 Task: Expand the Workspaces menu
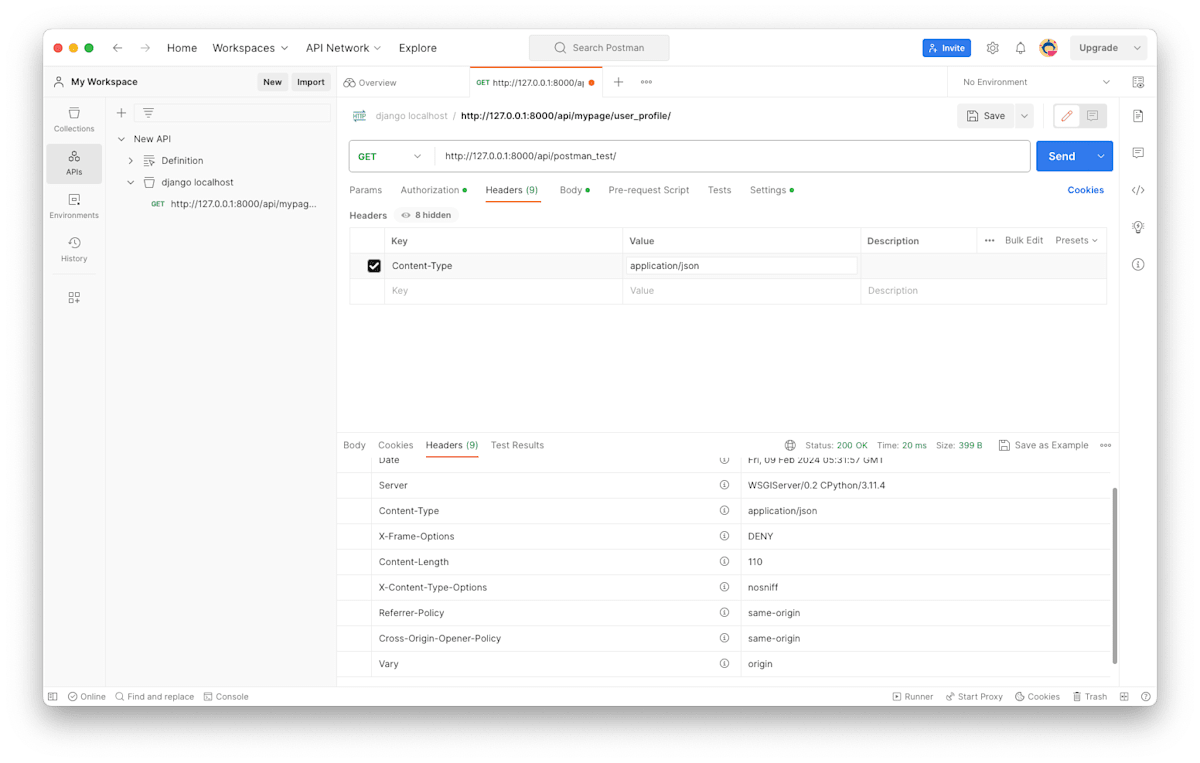[250, 48]
